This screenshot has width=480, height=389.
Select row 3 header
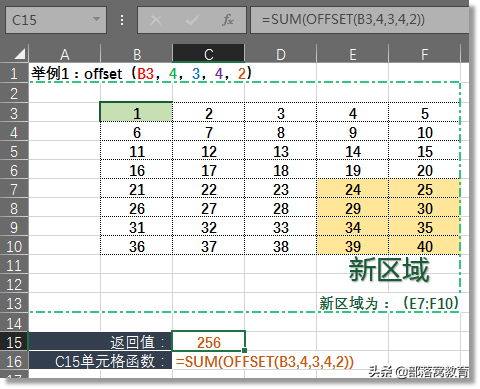click(14, 113)
